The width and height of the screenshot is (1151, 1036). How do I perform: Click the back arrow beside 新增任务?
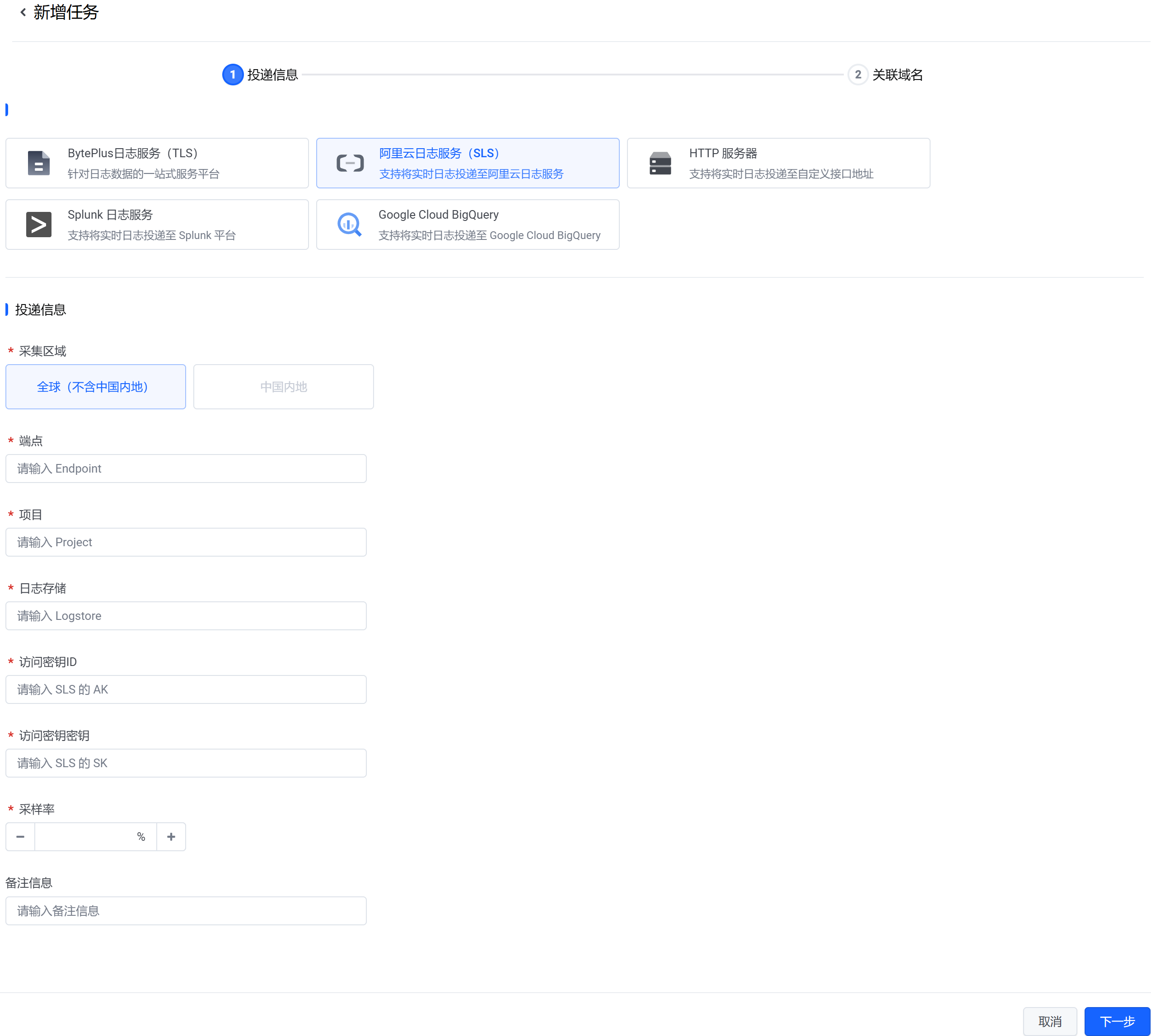pyautogui.click(x=23, y=12)
